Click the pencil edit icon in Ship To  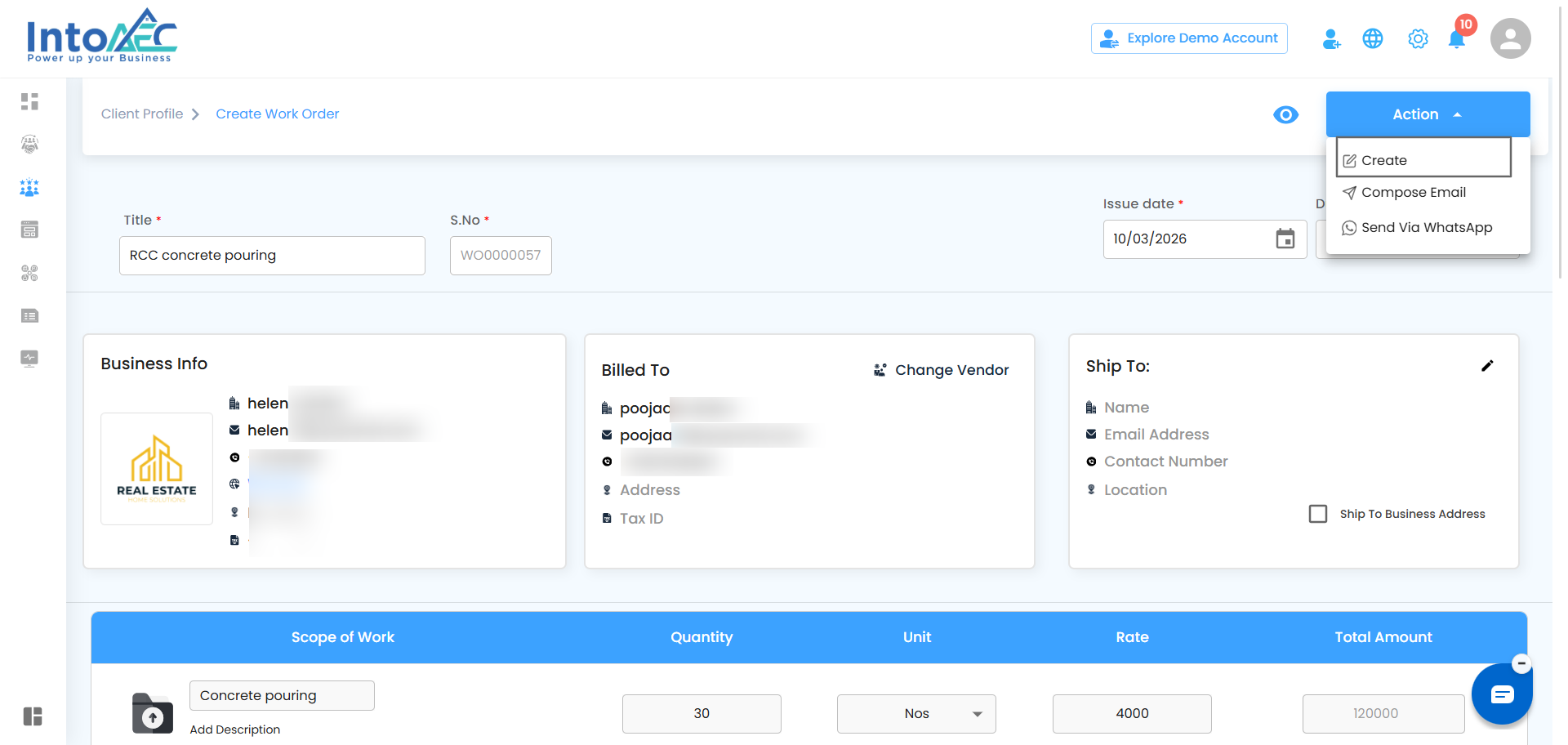1487,366
